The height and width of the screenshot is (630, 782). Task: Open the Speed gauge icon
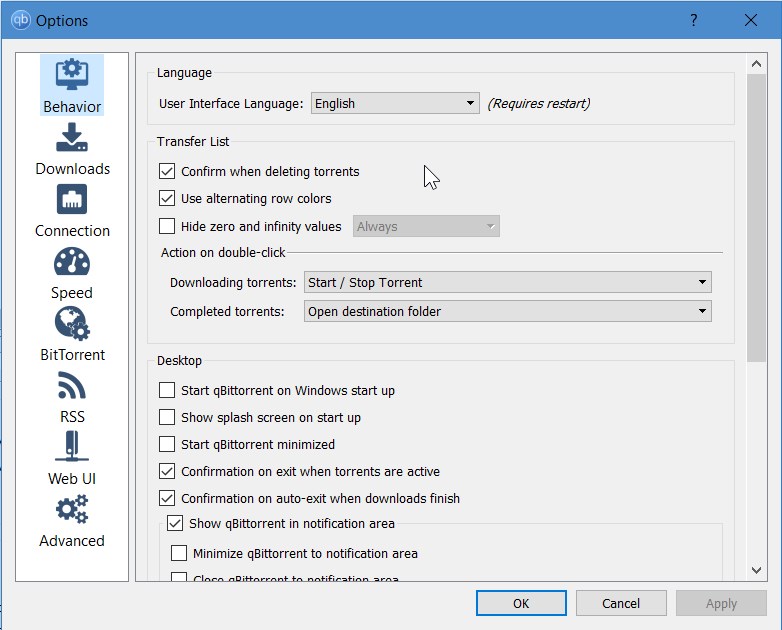click(x=72, y=261)
